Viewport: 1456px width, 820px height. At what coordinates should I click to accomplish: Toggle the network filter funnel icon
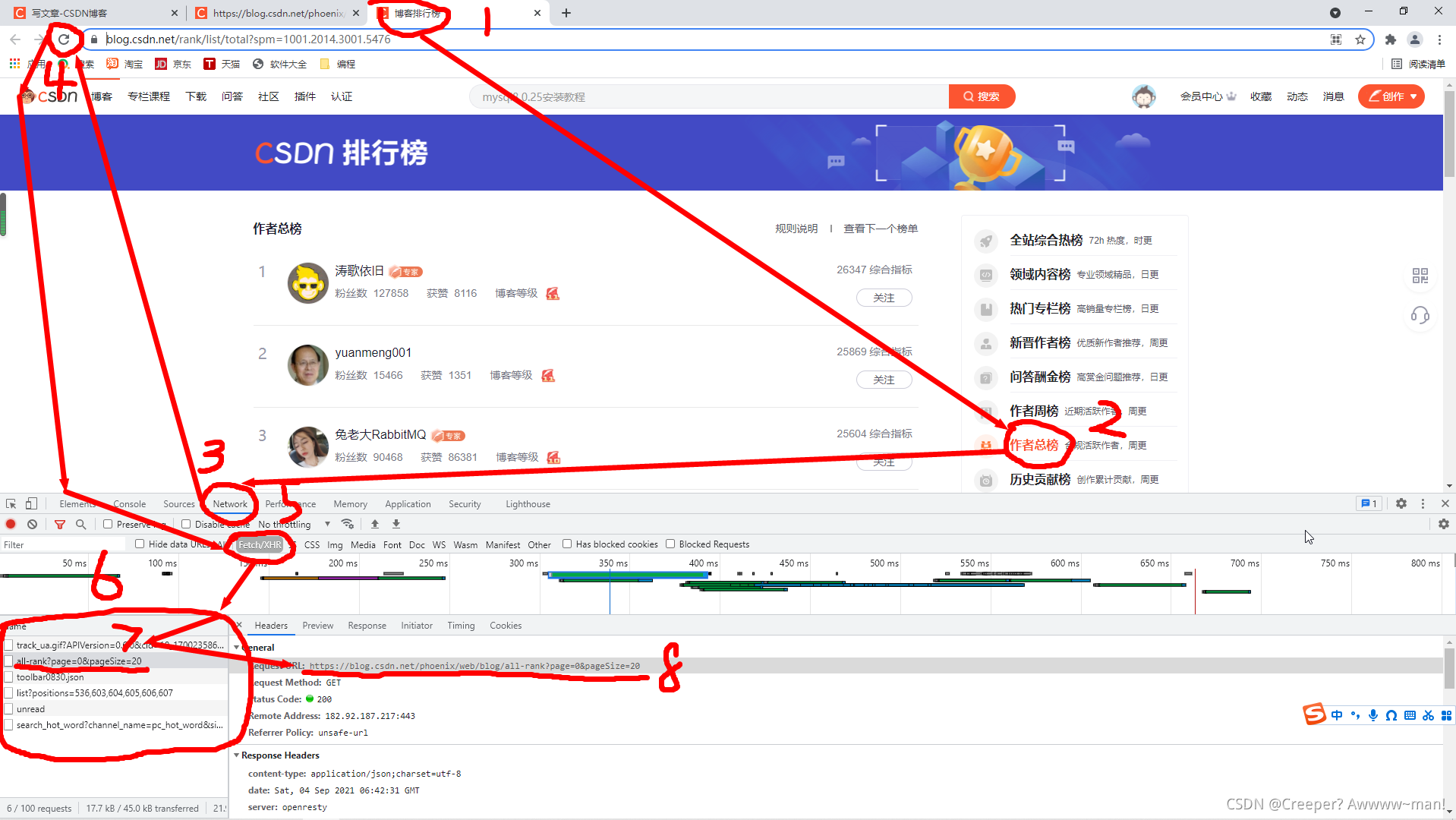tap(60, 524)
